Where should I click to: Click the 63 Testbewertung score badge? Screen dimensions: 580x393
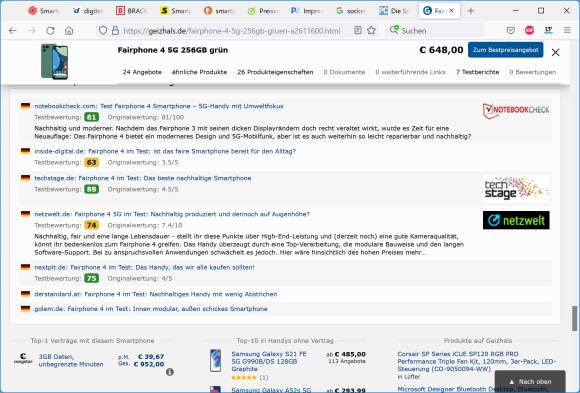pos(91,162)
